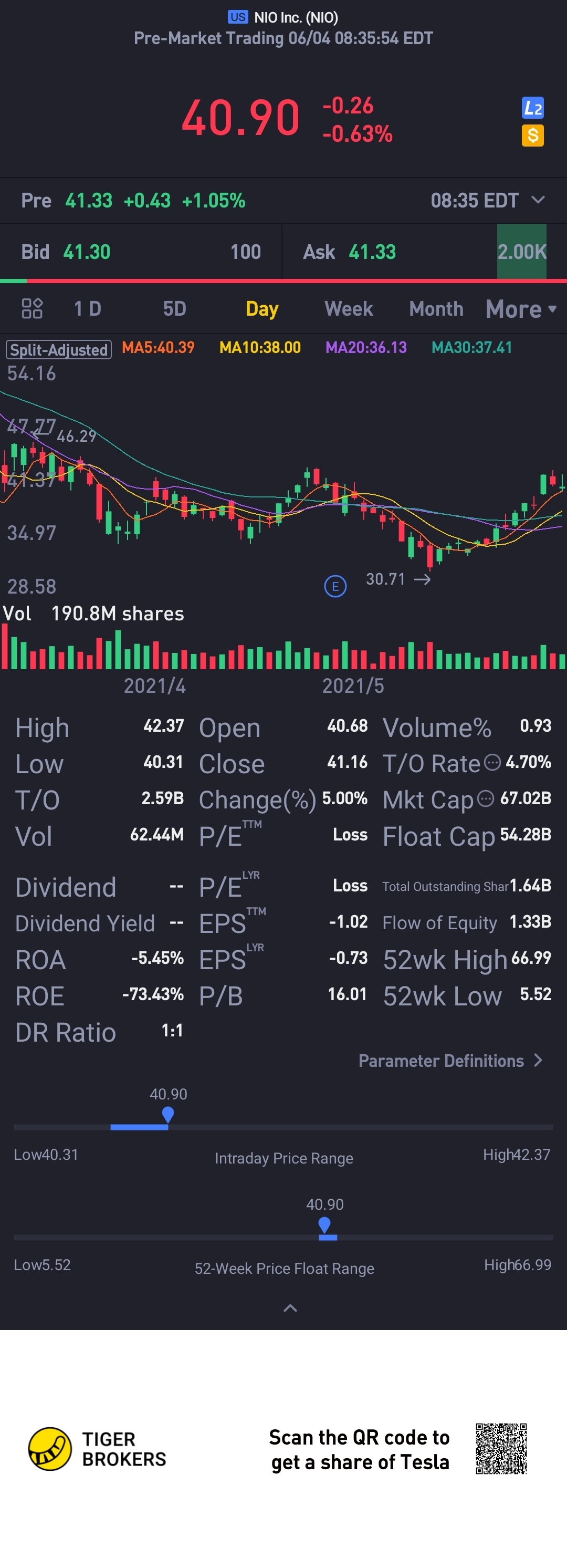
Task: Tap the bid-ask ratio bar
Action: [x=283, y=281]
